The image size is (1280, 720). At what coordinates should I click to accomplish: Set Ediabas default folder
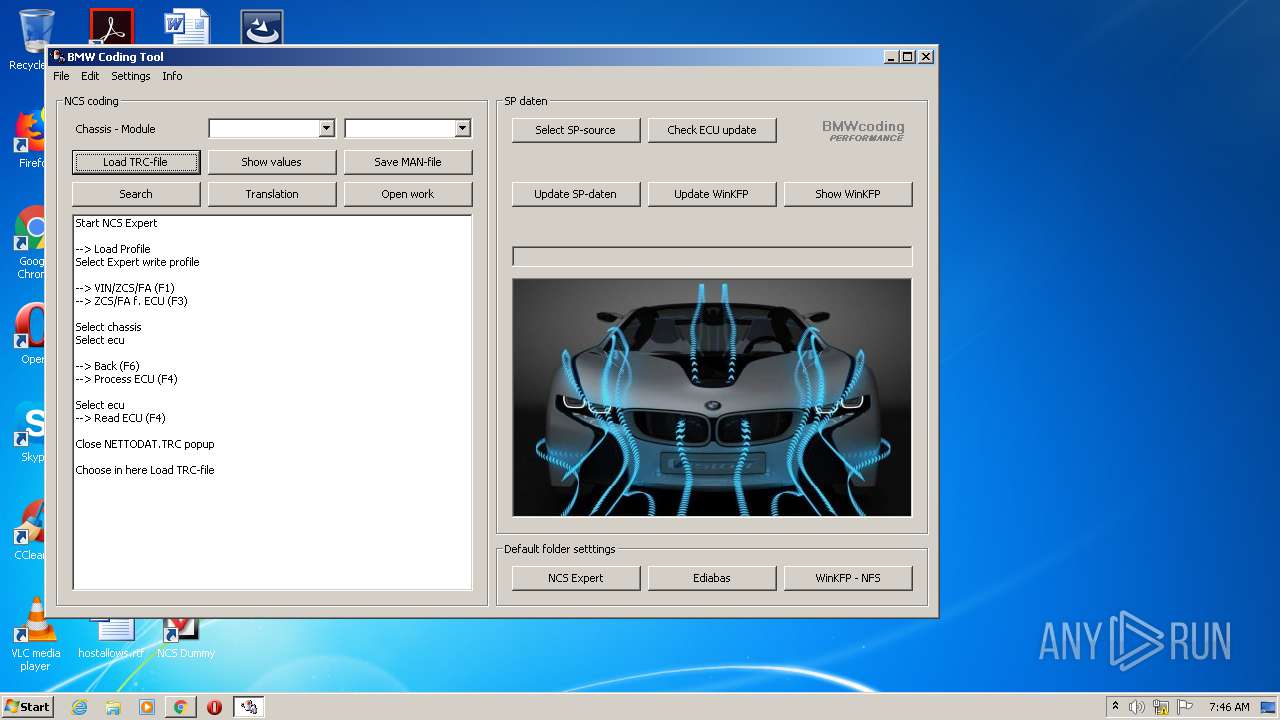pyautogui.click(x=712, y=578)
